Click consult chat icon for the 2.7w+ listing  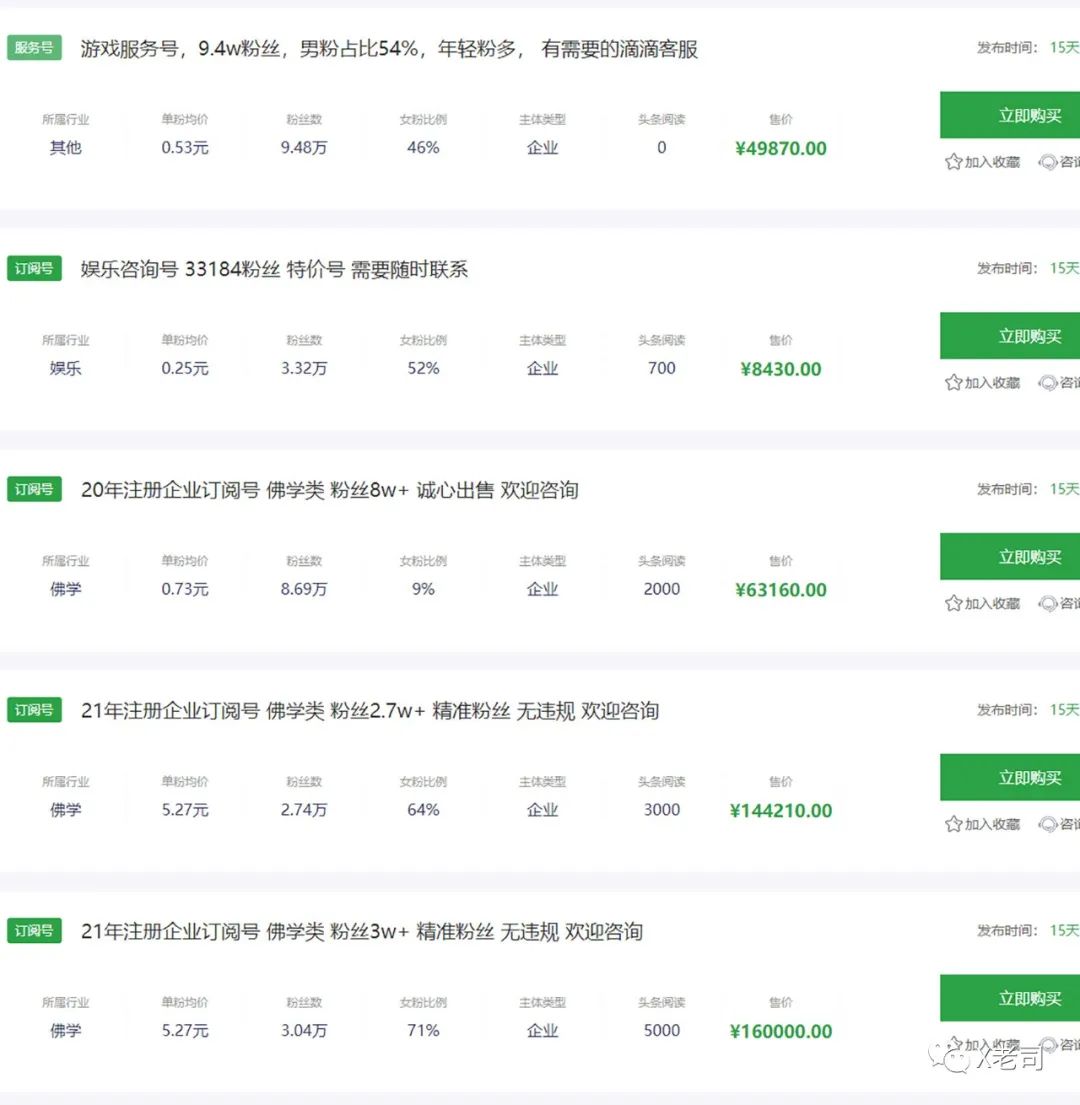point(1048,824)
